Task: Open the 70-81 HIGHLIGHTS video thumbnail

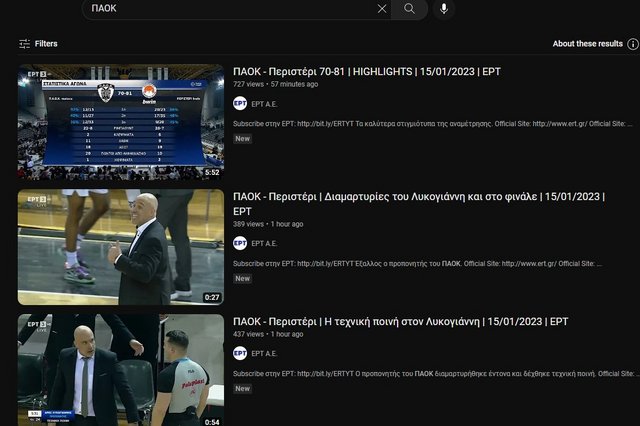Action: [121, 122]
